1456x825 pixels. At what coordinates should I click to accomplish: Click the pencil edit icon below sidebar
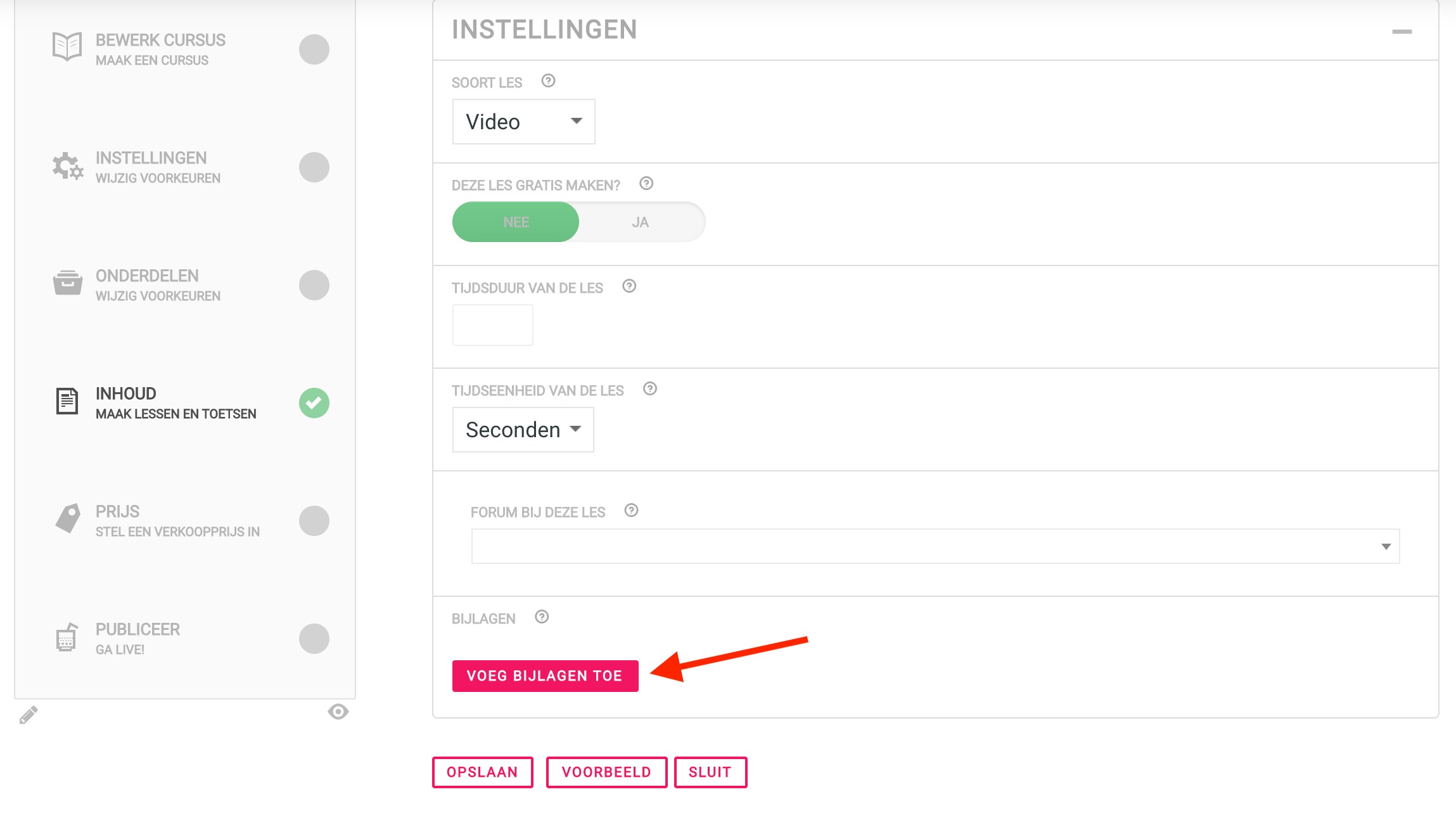click(x=29, y=715)
